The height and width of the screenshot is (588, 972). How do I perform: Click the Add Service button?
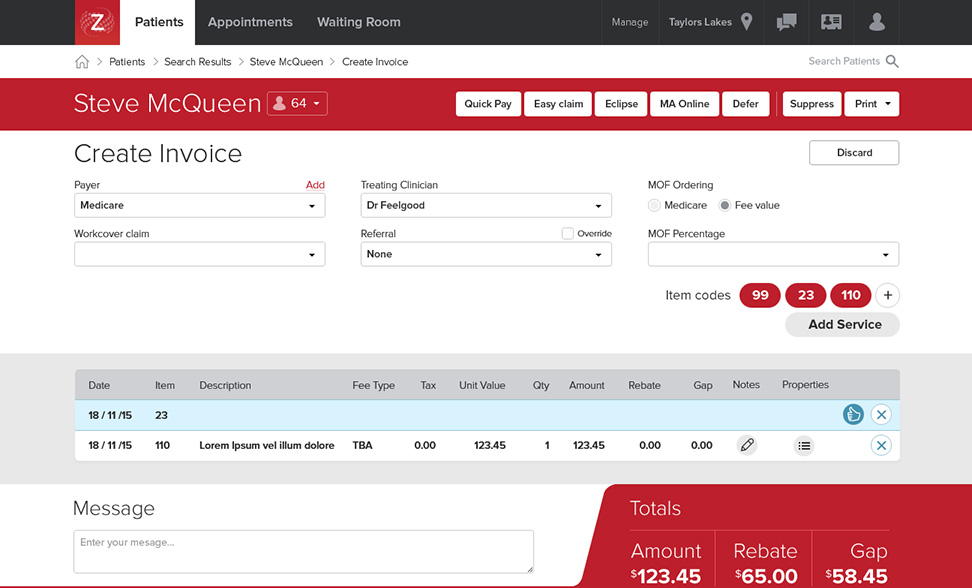tap(842, 324)
